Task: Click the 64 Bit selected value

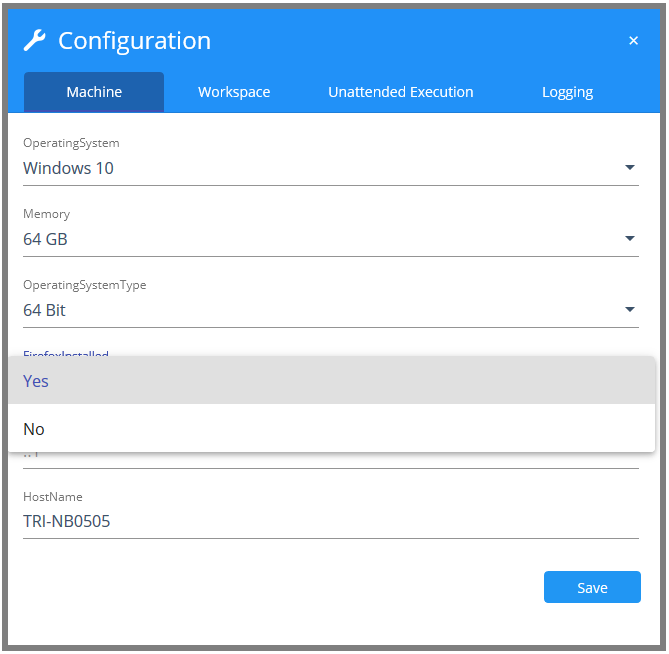Action: [45, 310]
